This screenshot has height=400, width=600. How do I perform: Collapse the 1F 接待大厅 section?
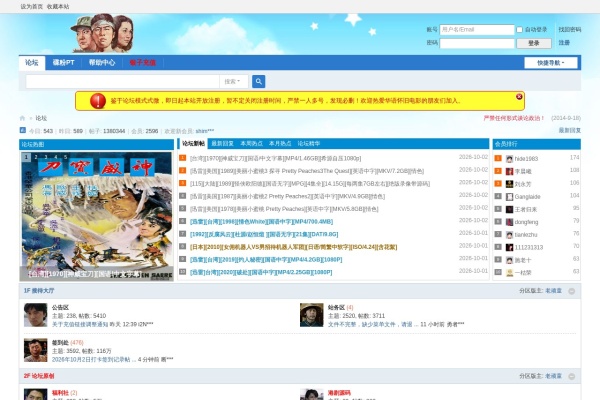point(571,291)
